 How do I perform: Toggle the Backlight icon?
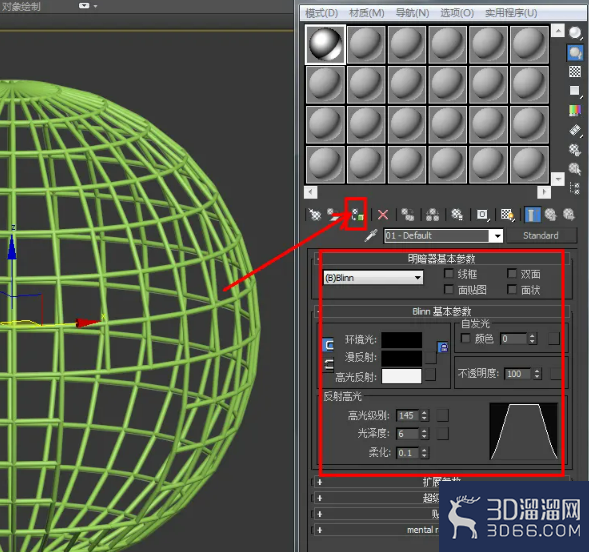click(575, 53)
